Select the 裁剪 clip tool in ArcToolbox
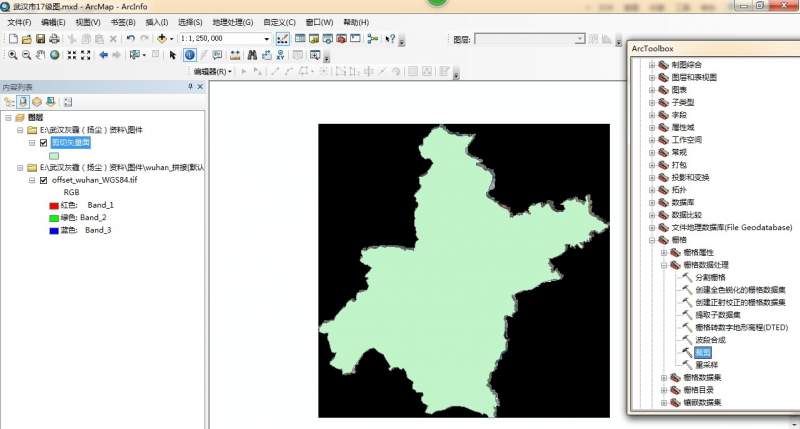This screenshot has width=800, height=429. click(x=703, y=352)
